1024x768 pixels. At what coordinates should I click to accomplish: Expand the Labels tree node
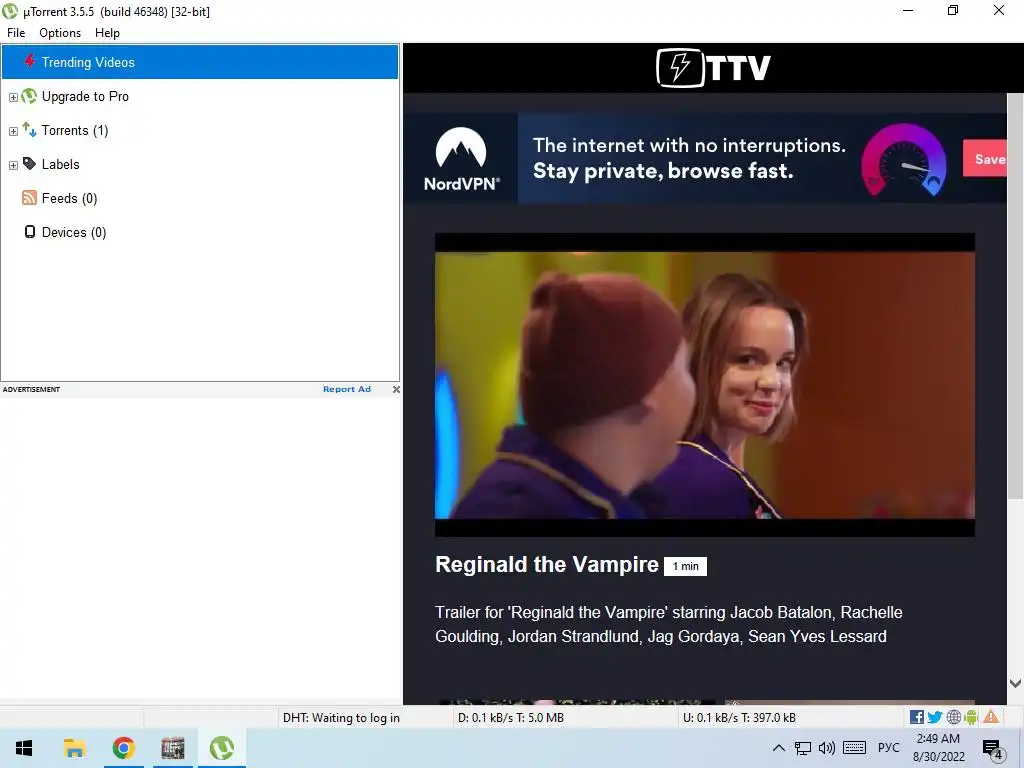pyautogui.click(x=13, y=165)
